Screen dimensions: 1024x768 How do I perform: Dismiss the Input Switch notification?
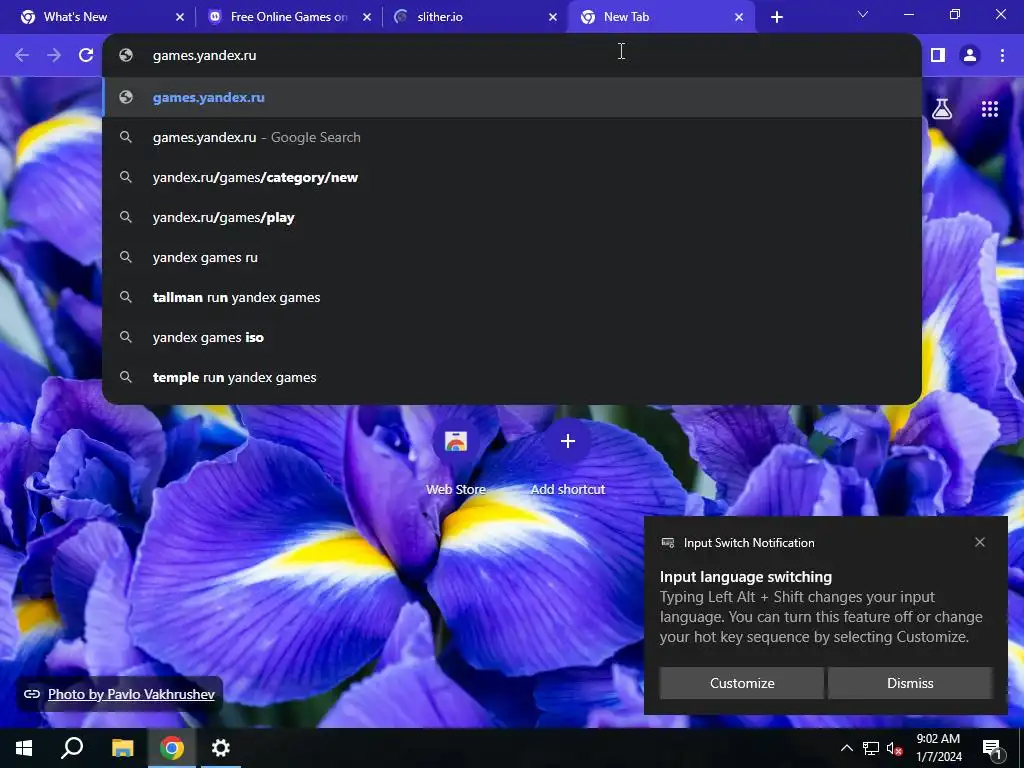coord(910,683)
